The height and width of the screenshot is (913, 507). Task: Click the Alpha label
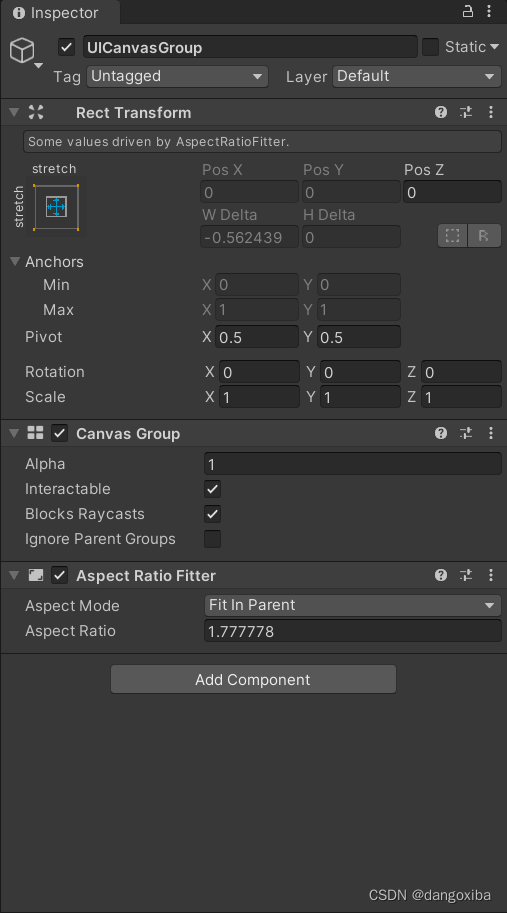[45, 464]
